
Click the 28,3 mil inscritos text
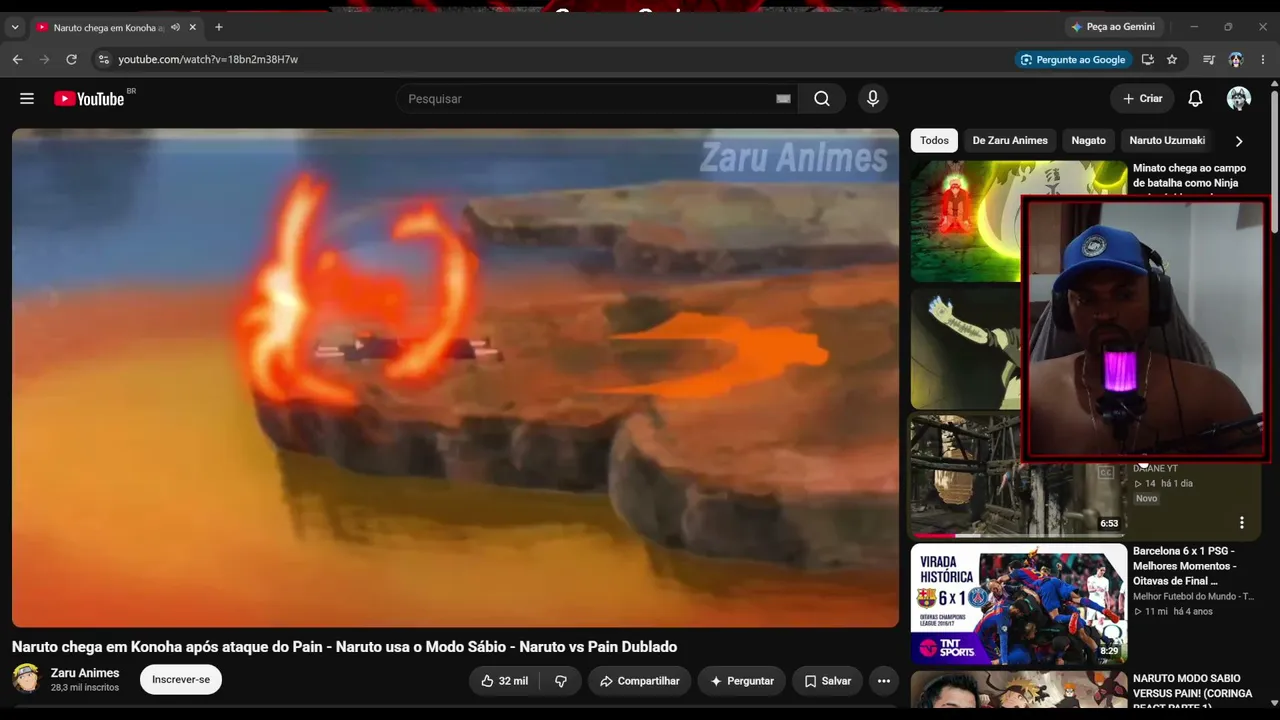[85, 688]
